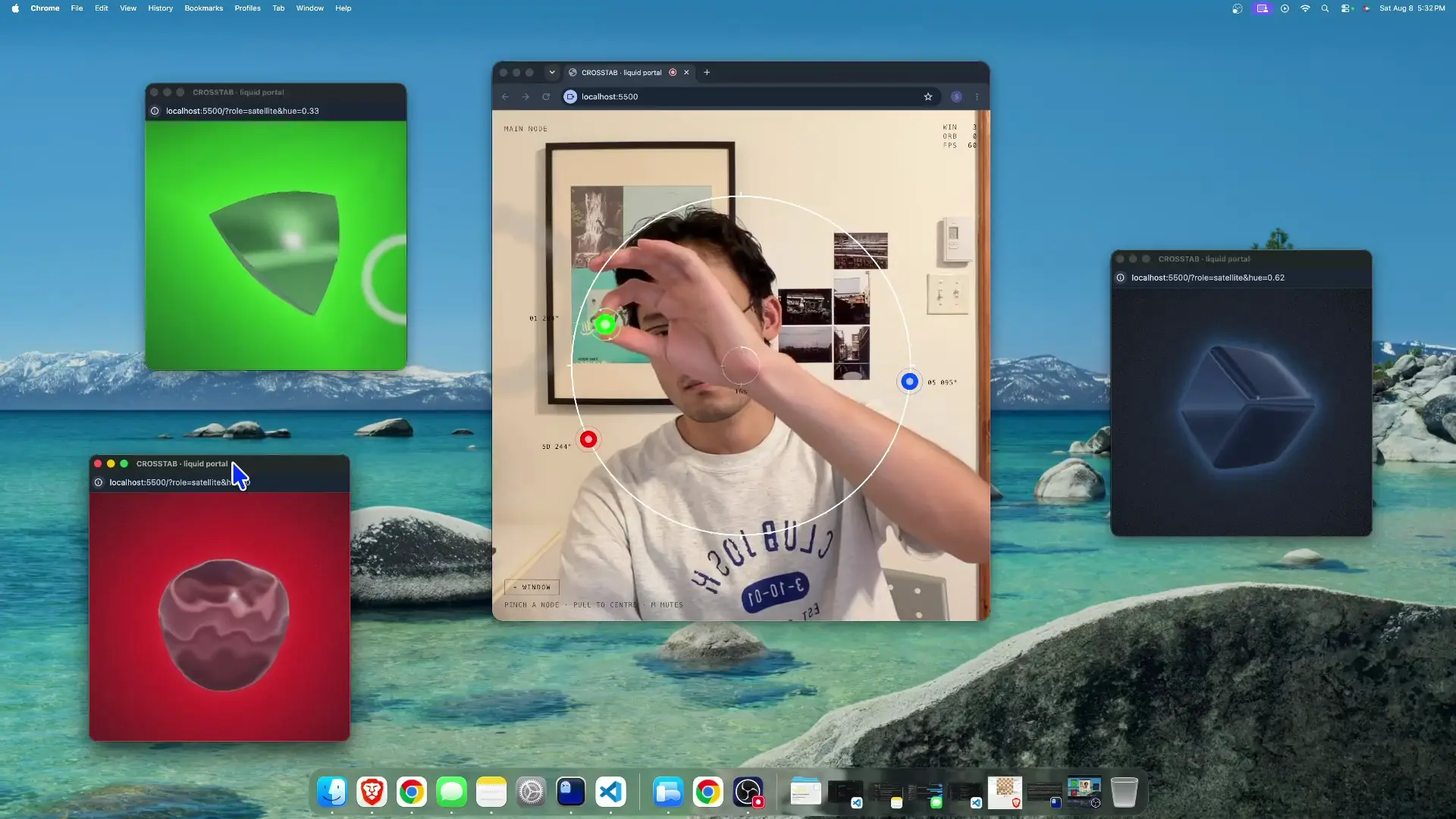Click the Chrome app menu
This screenshot has height=819, width=1456.
point(45,8)
